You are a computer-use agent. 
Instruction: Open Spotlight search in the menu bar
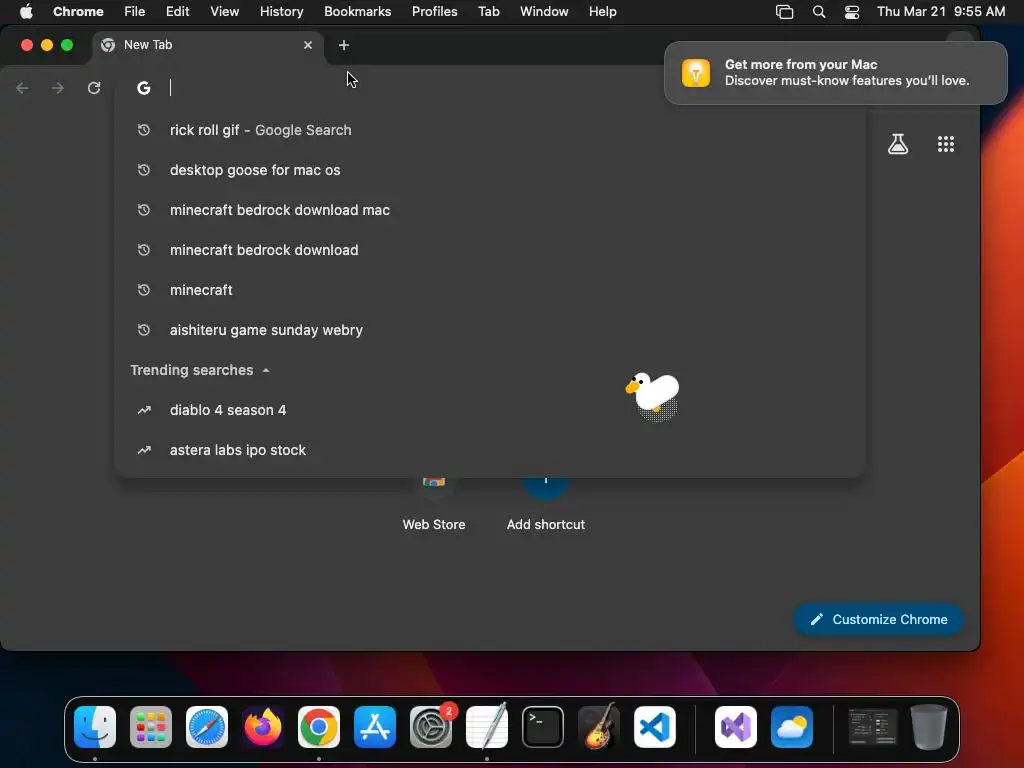(819, 12)
